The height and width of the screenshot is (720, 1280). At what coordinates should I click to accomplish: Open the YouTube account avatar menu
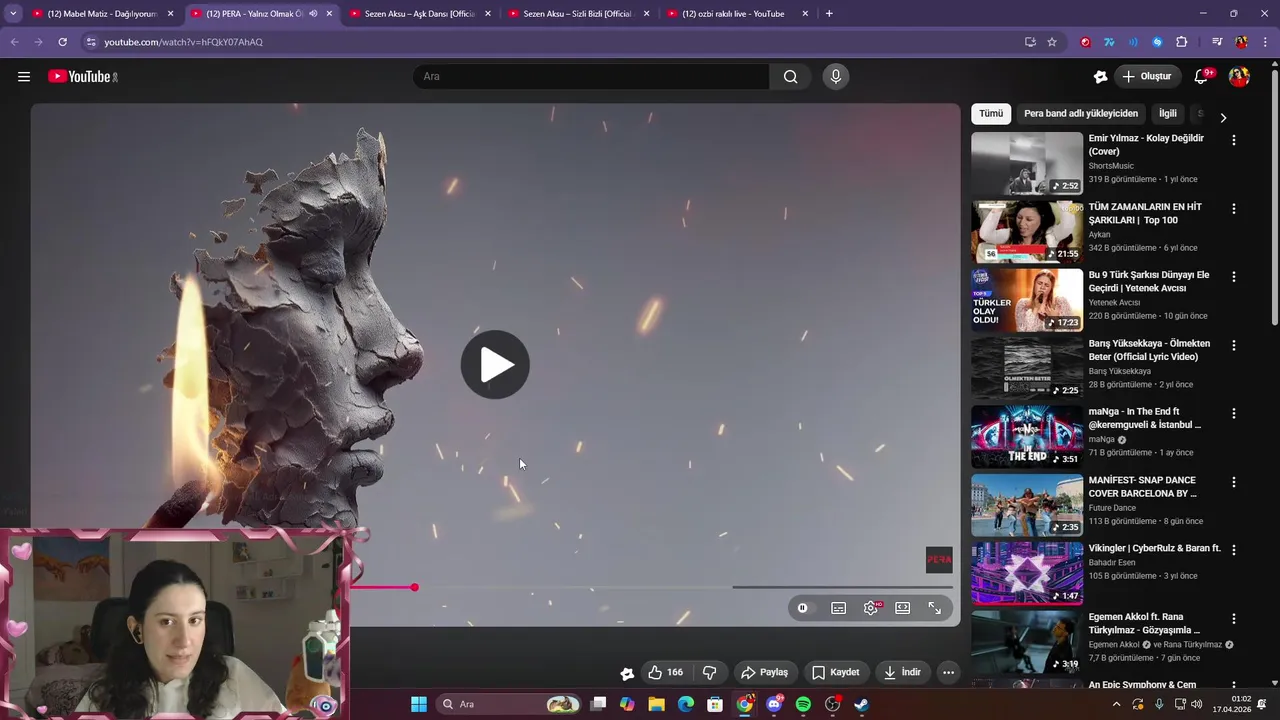[1239, 76]
